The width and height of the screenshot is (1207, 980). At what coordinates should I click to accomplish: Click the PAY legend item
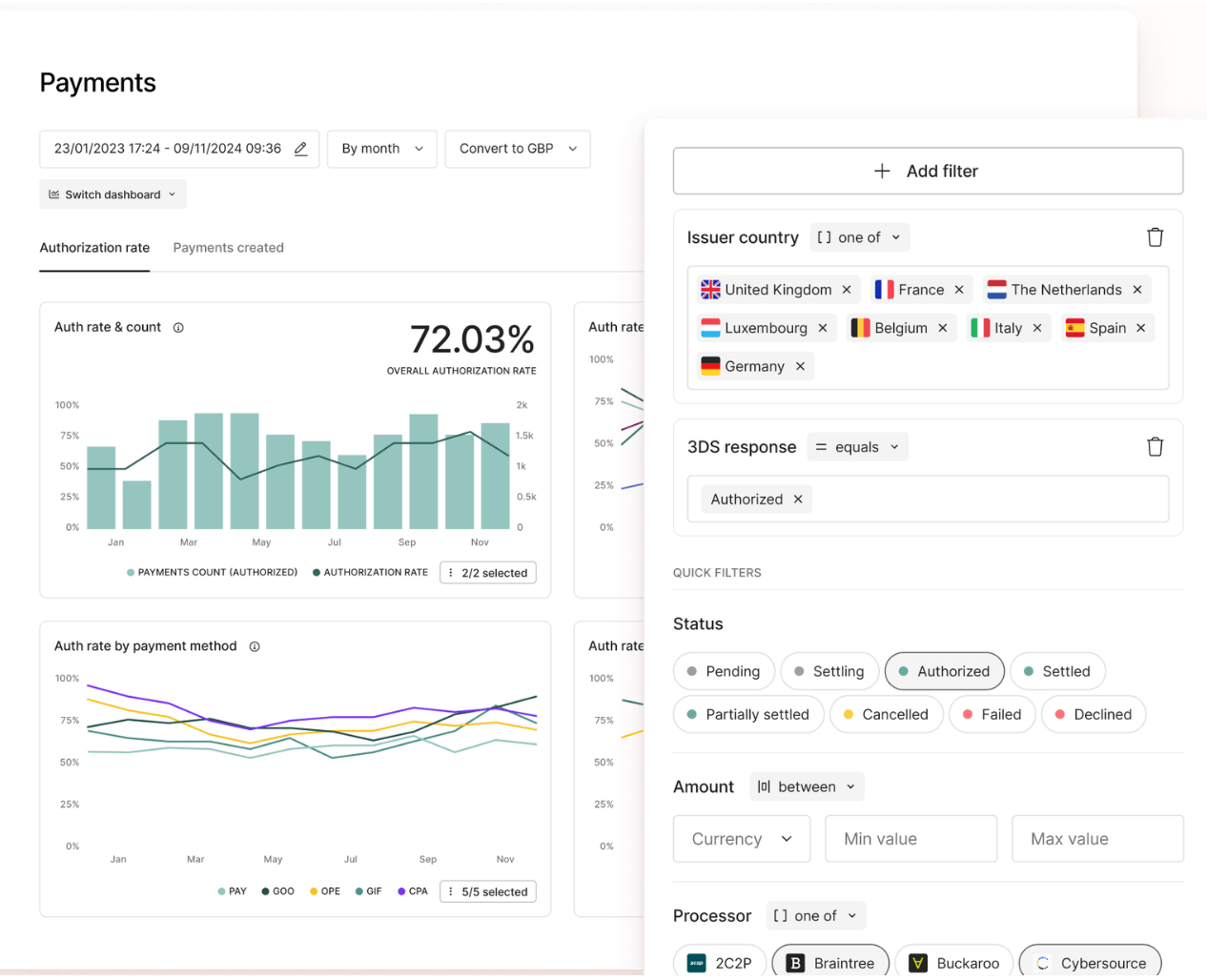(232, 892)
